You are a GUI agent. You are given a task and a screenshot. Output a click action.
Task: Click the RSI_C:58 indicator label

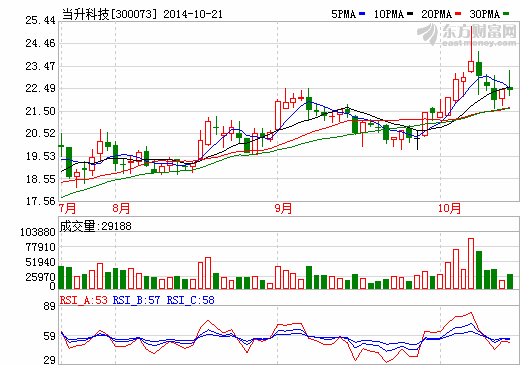(190, 300)
